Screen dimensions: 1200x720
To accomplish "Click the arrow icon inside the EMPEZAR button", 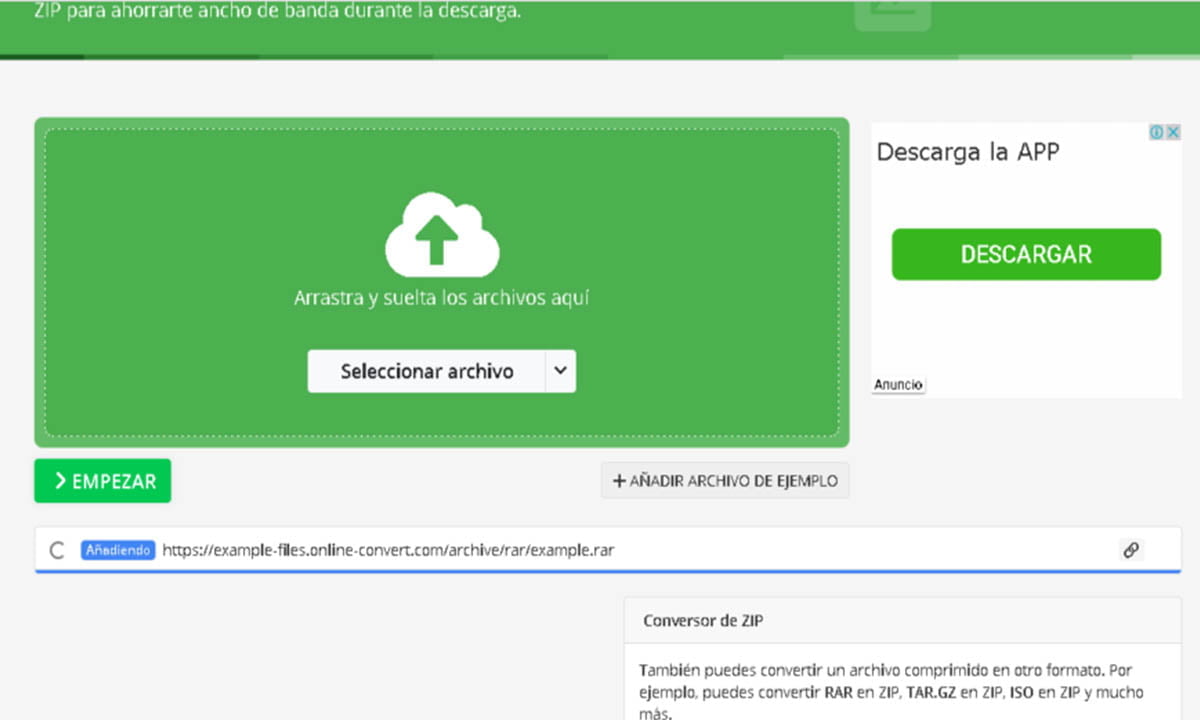I will (x=60, y=480).
